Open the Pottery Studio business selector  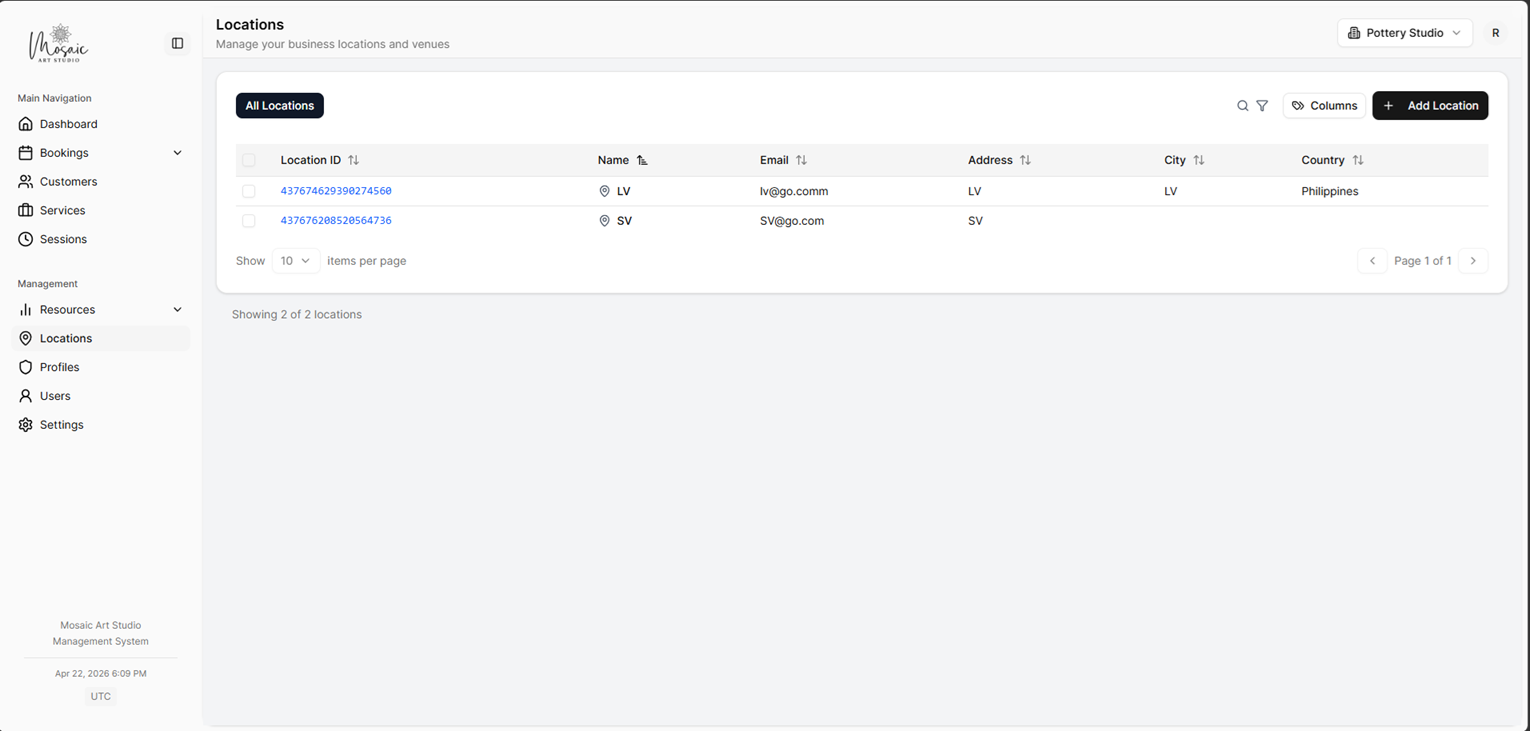pyautogui.click(x=1404, y=32)
